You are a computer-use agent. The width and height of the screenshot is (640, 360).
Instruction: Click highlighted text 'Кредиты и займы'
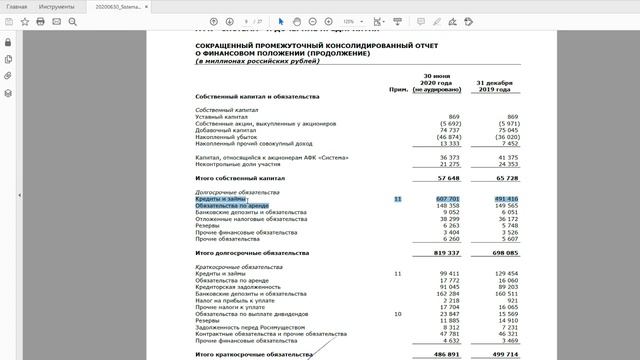point(220,199)
